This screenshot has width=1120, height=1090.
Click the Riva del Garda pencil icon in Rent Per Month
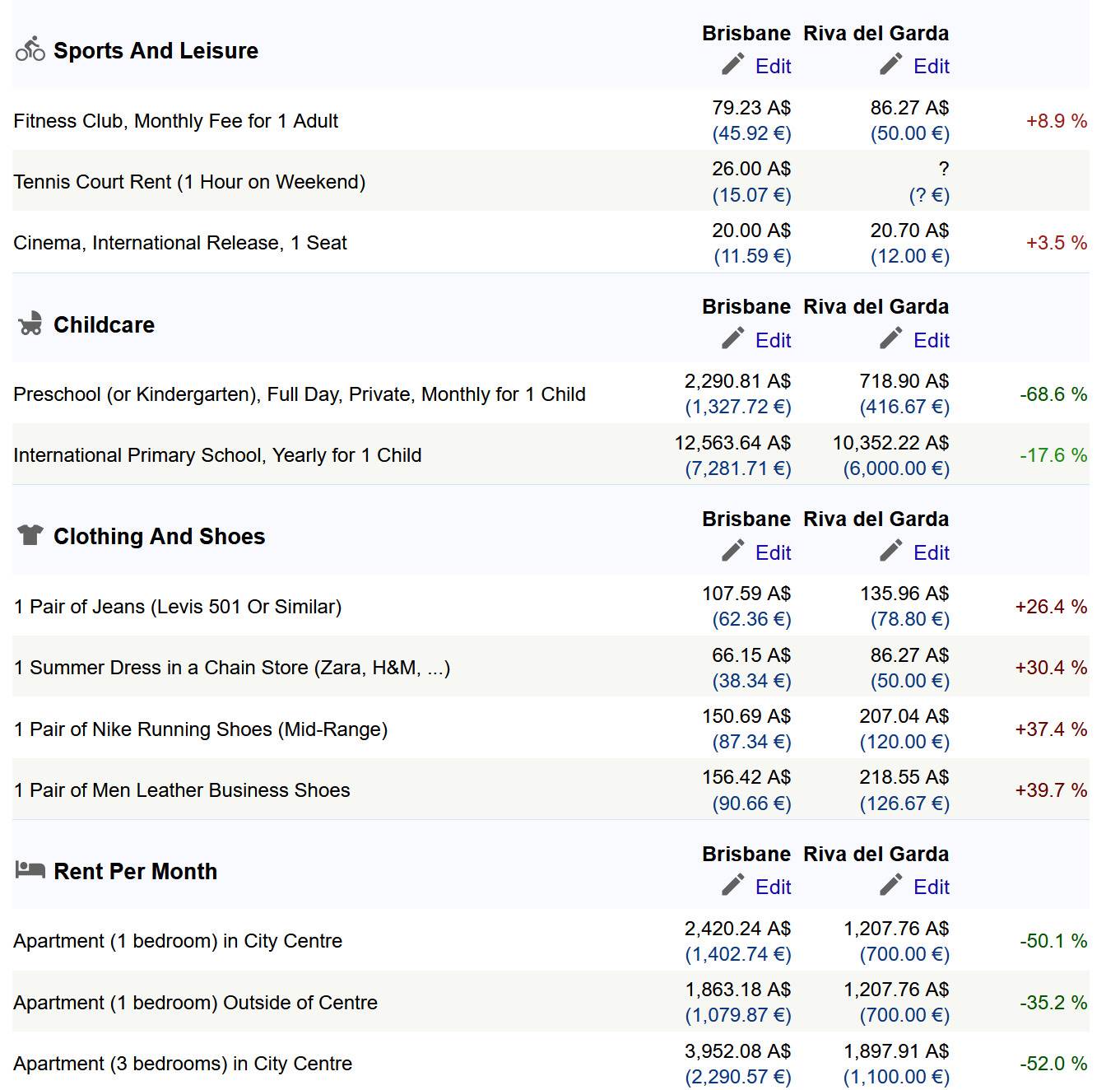point(890,886)
